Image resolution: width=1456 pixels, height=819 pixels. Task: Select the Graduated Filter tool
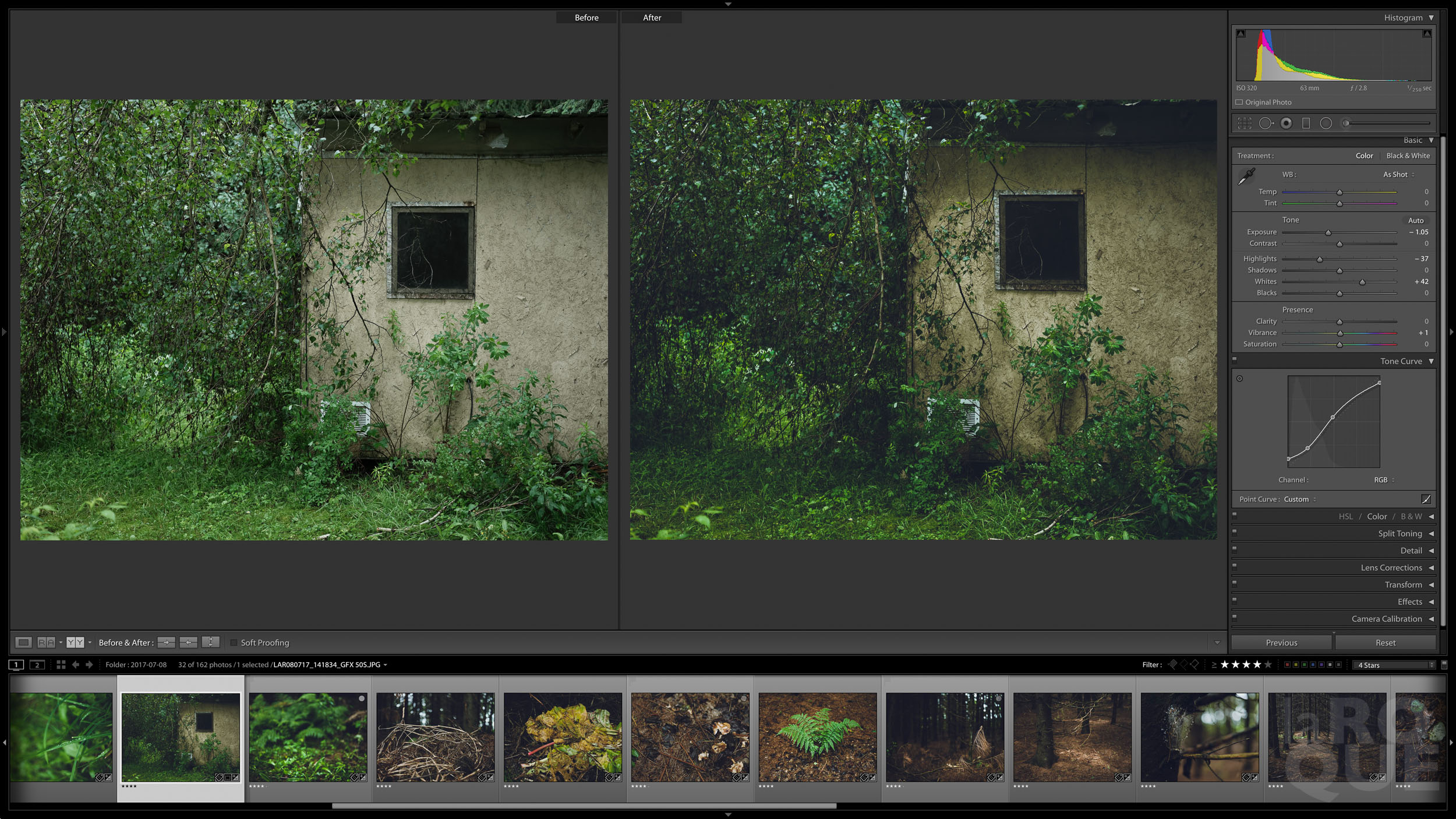click(1306, 123)
